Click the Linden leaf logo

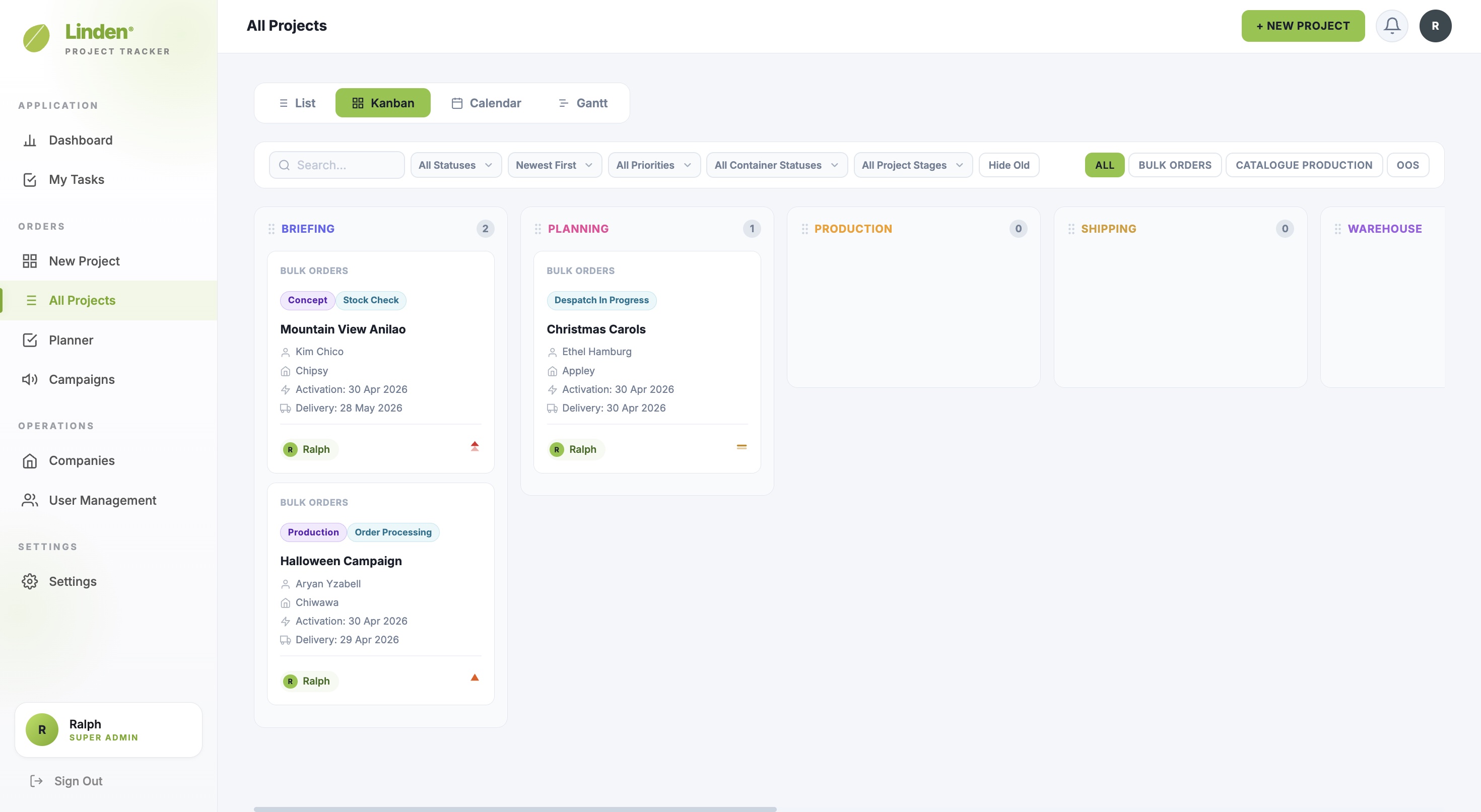pos(36,38)
